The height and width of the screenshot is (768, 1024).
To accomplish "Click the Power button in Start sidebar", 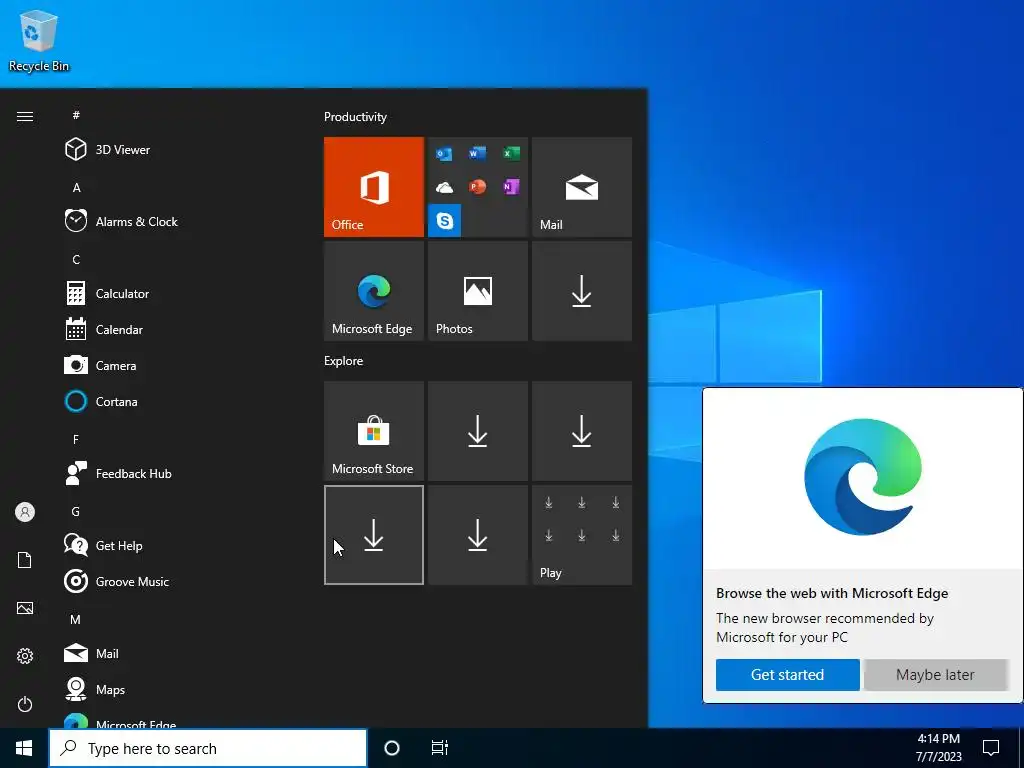I will [x=25, y=704].
